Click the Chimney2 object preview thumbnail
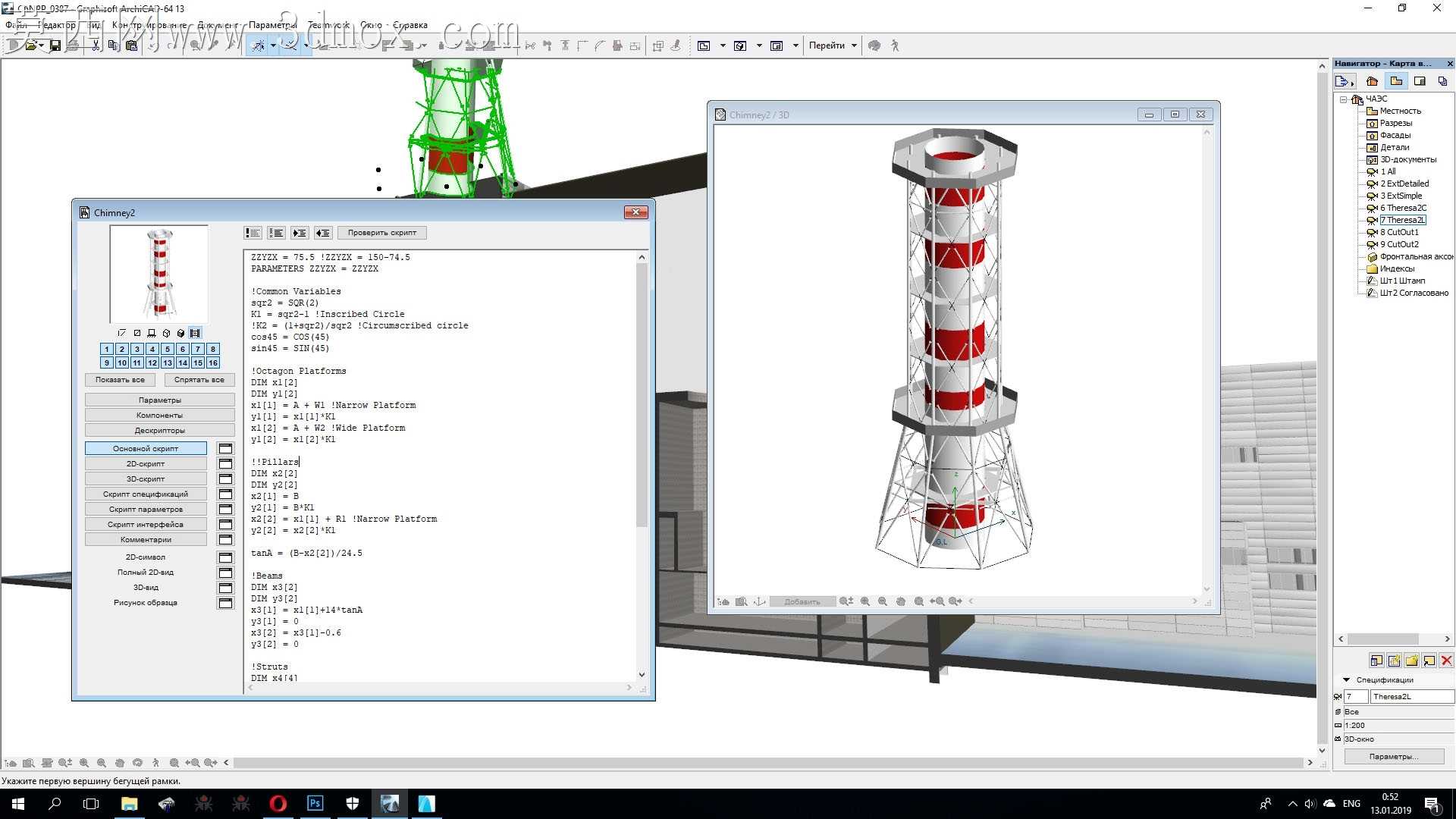 click(159, 274)
